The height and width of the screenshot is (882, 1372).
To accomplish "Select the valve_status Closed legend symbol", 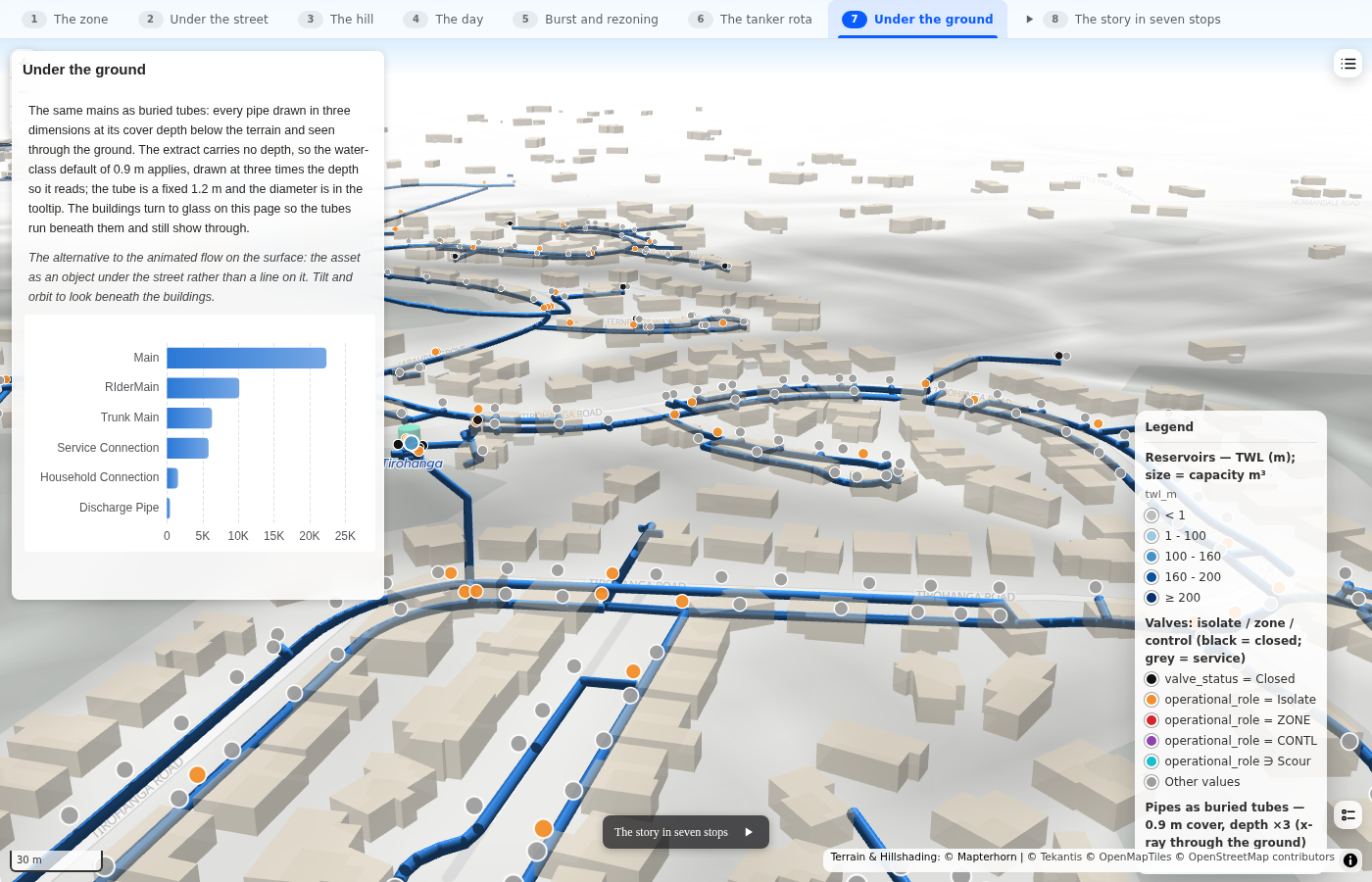I will (x=1151, y=679).
